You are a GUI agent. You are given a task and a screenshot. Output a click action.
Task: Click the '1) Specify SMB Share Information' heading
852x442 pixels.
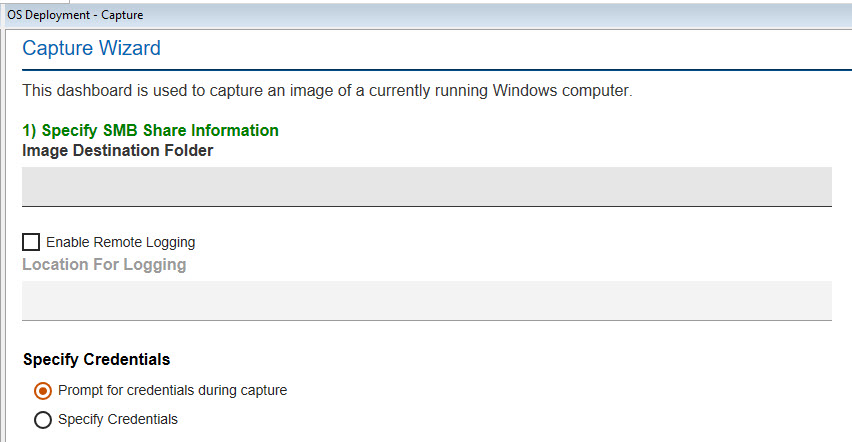(150, 131)
